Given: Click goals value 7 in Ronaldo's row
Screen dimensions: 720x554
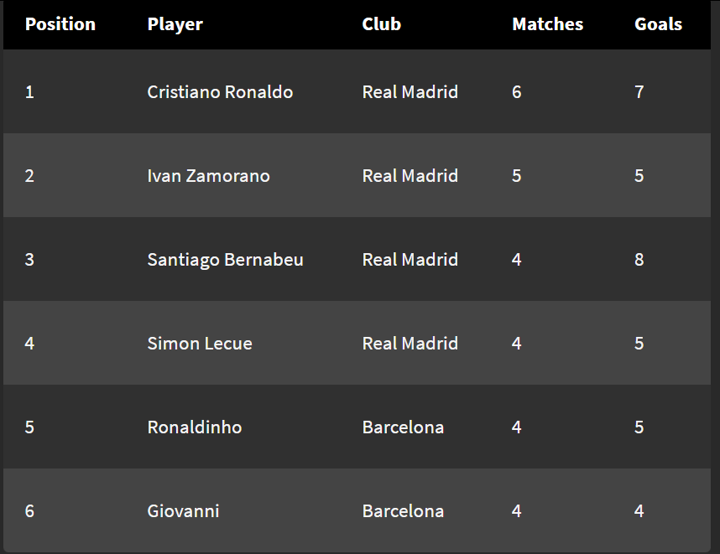Looking at the screenshot, I should [639, 92].
